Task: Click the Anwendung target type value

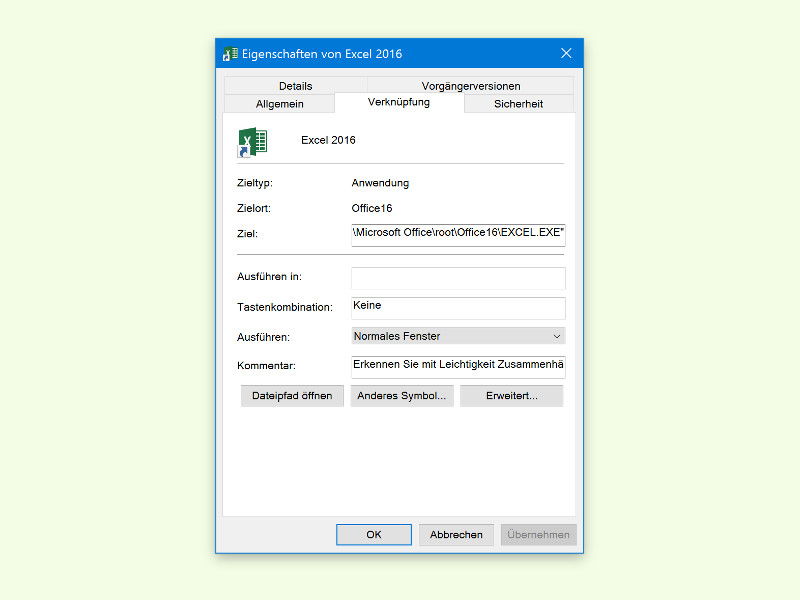Action: point(380,183)
